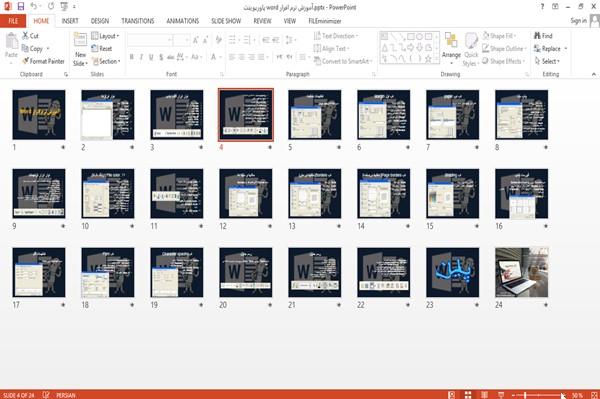Click the Save icon in quick access toolbar

click(21, 6)
